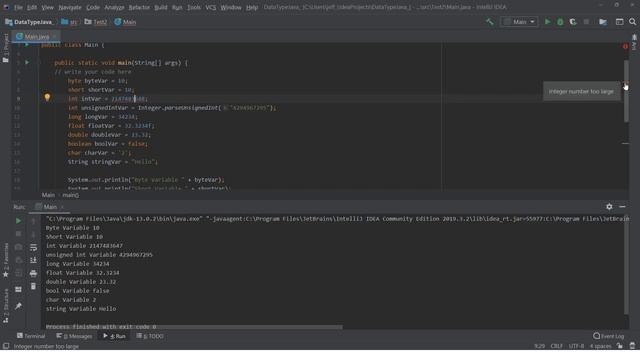Screen dimensions: 640x360
Task: Click the Main class breadcrumb in navigation bar
Action: tap(125, 22)
